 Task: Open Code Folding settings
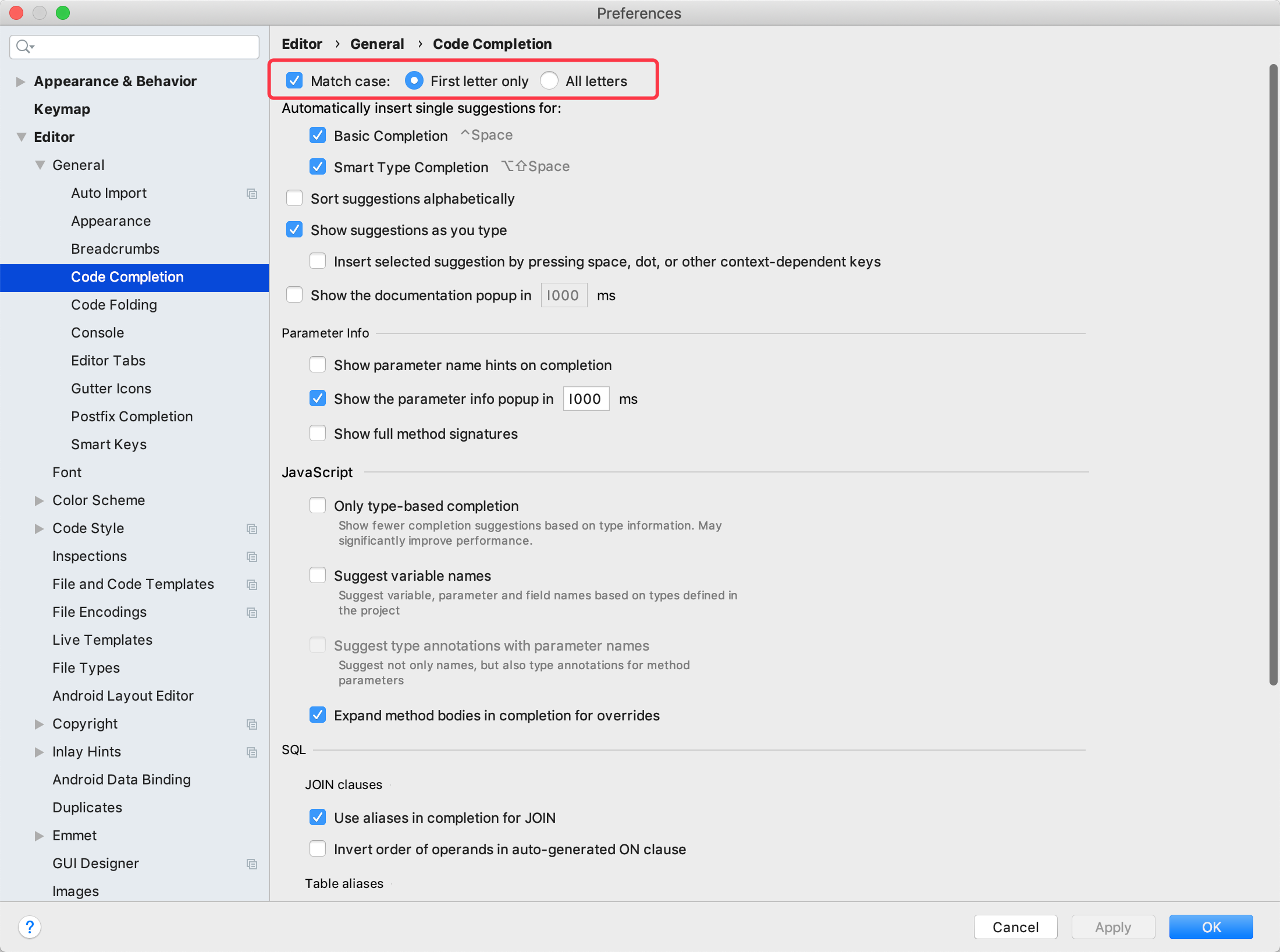point(113,304)
